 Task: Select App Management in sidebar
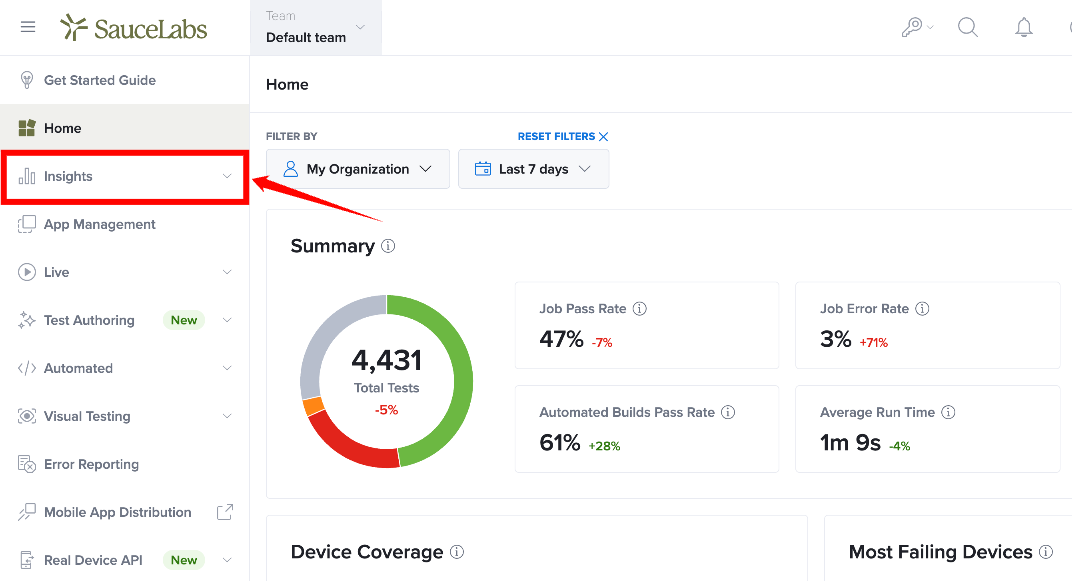pyautogui.click(x=124, y=224)
